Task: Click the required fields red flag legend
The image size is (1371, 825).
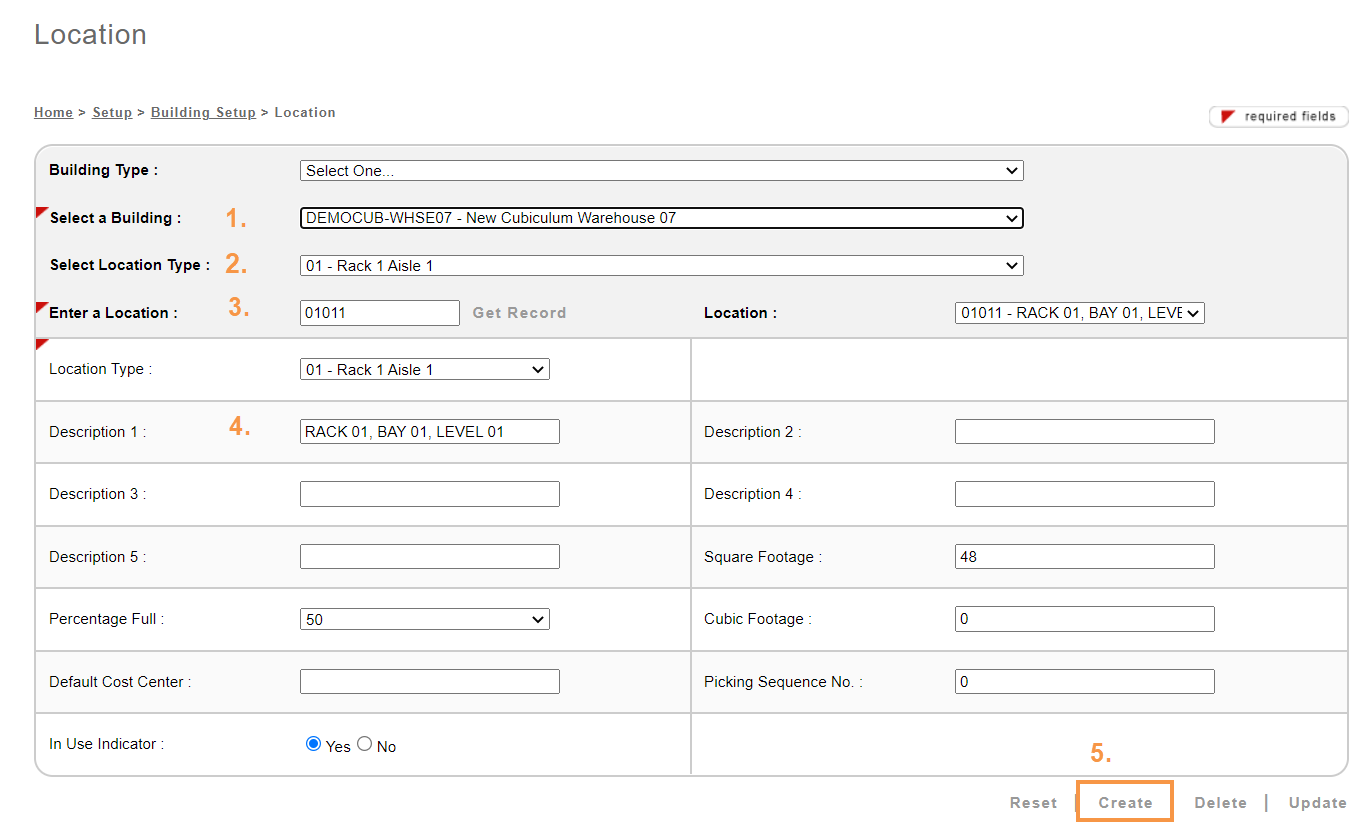Action: tap(1278, 117)
